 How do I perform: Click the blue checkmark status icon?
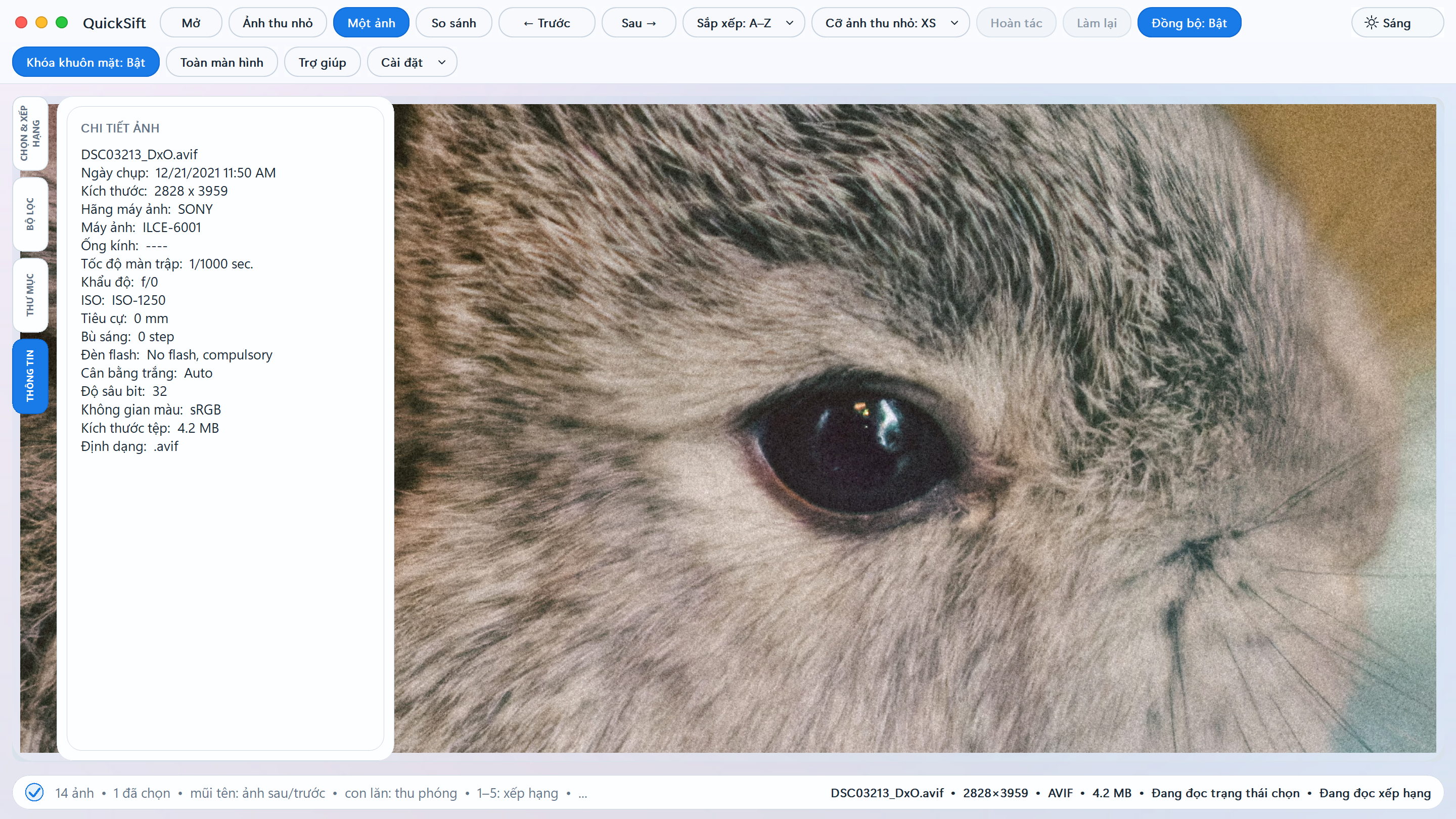[x=34, y=792]
